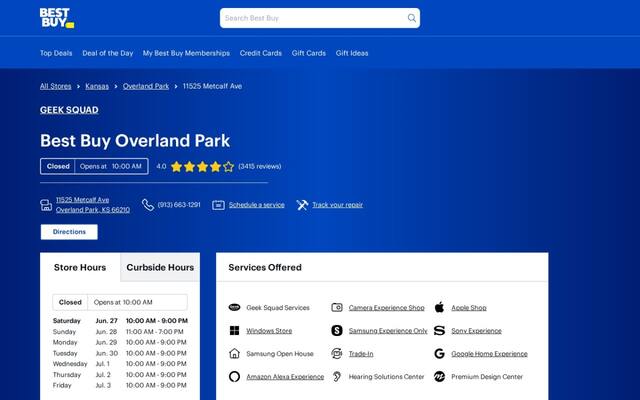Click the Best Buy logo
Viewport: 640px width, 400px height.
[x=57, y=18]
